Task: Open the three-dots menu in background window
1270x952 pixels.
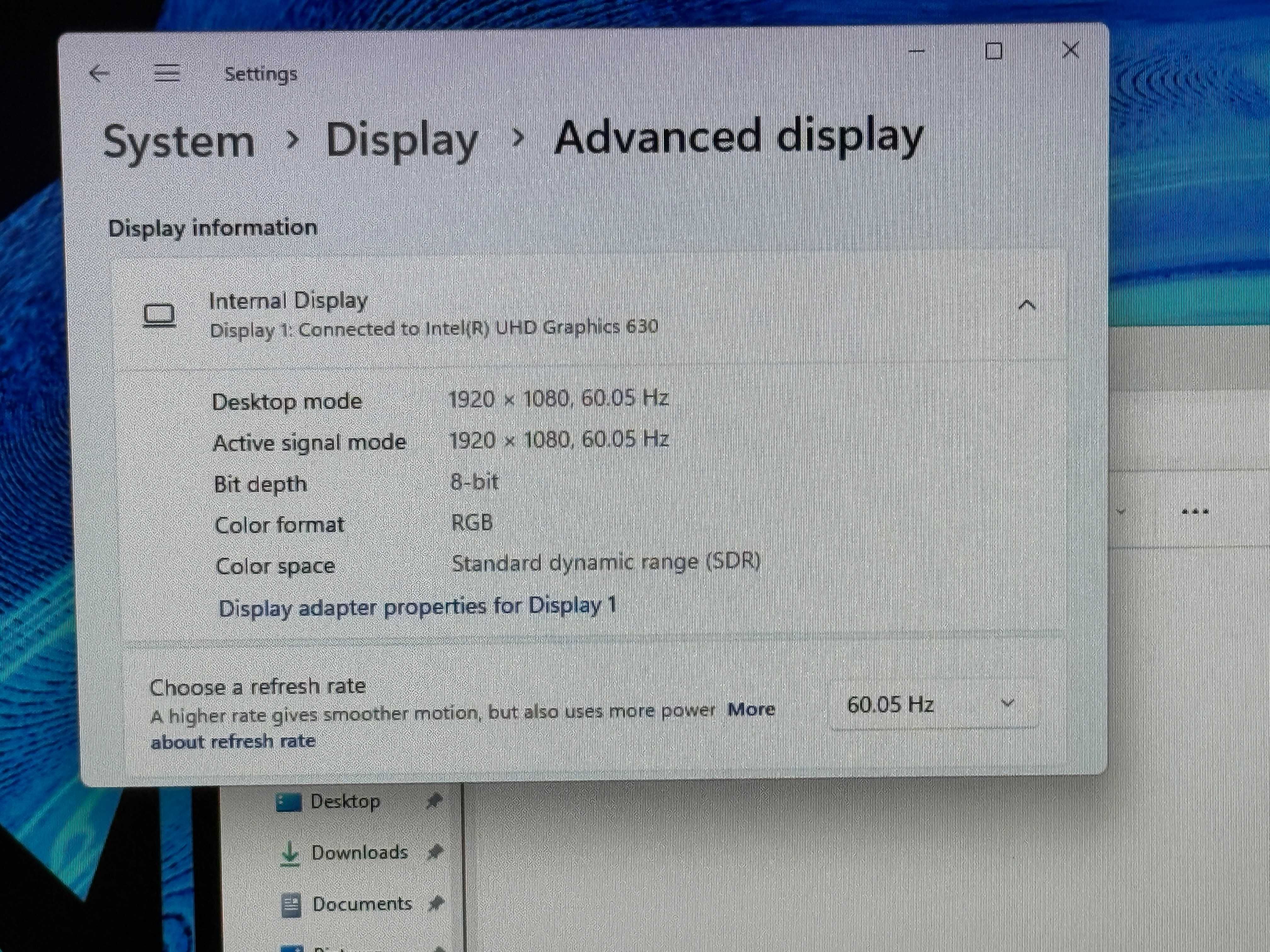Action: coord(1195,511)
